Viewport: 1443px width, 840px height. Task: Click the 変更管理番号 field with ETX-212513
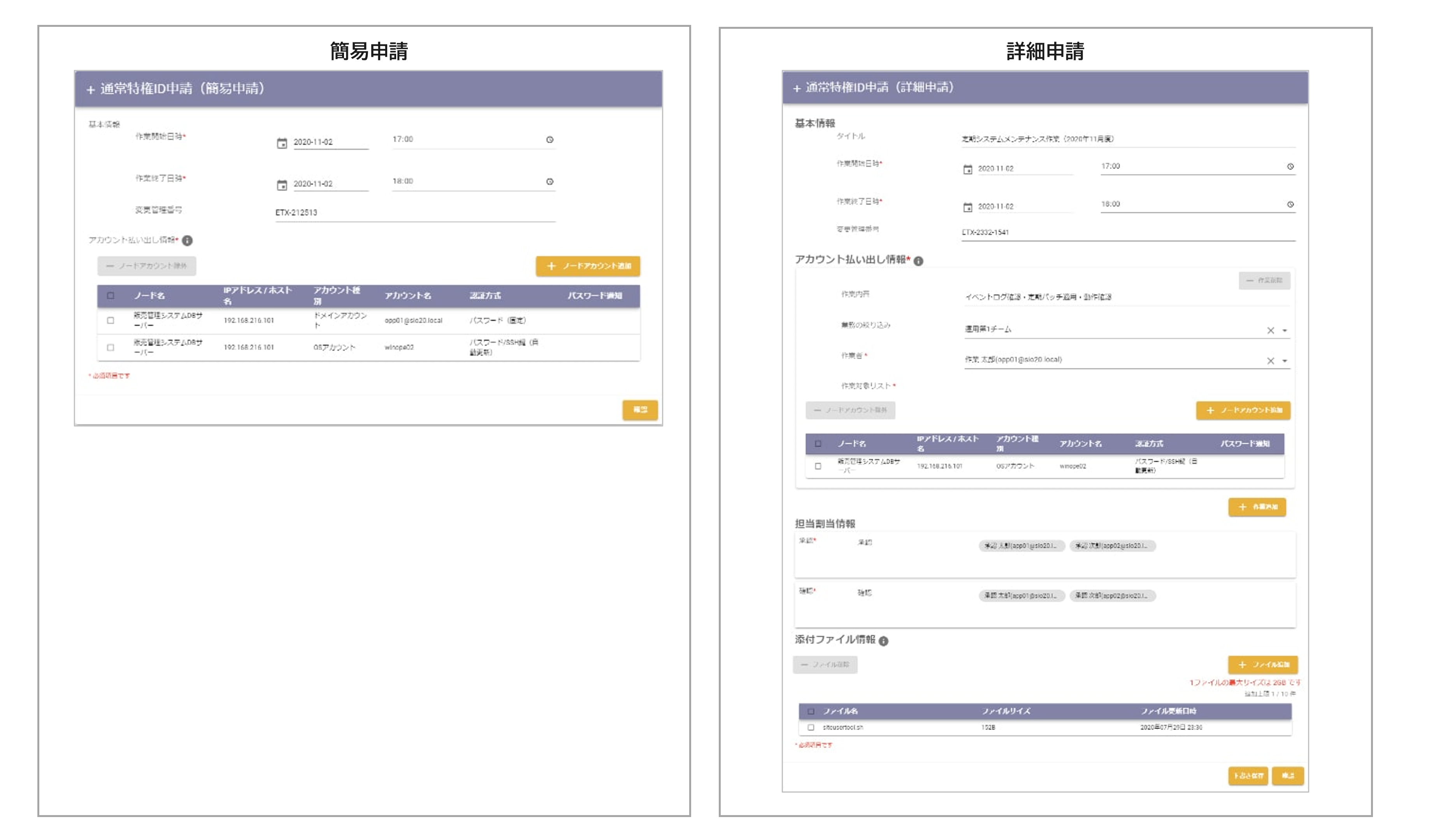415,212
